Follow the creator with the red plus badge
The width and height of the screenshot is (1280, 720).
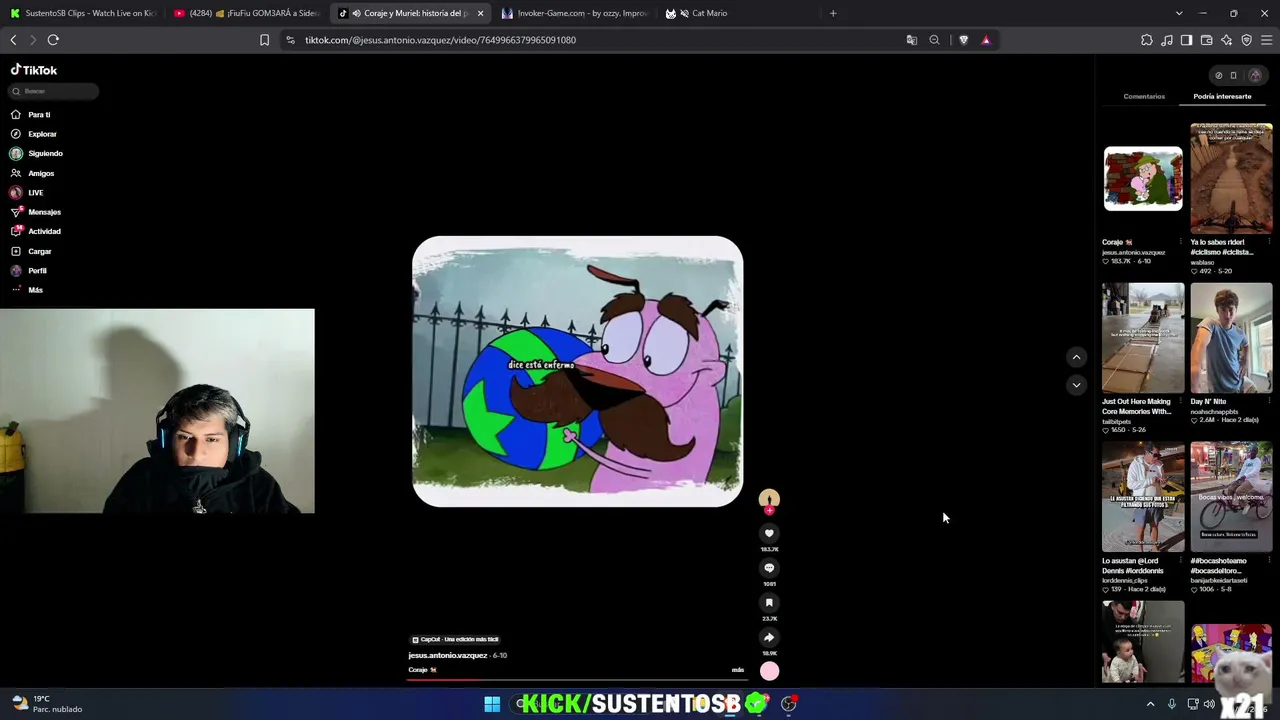click(x=769, y=510)
